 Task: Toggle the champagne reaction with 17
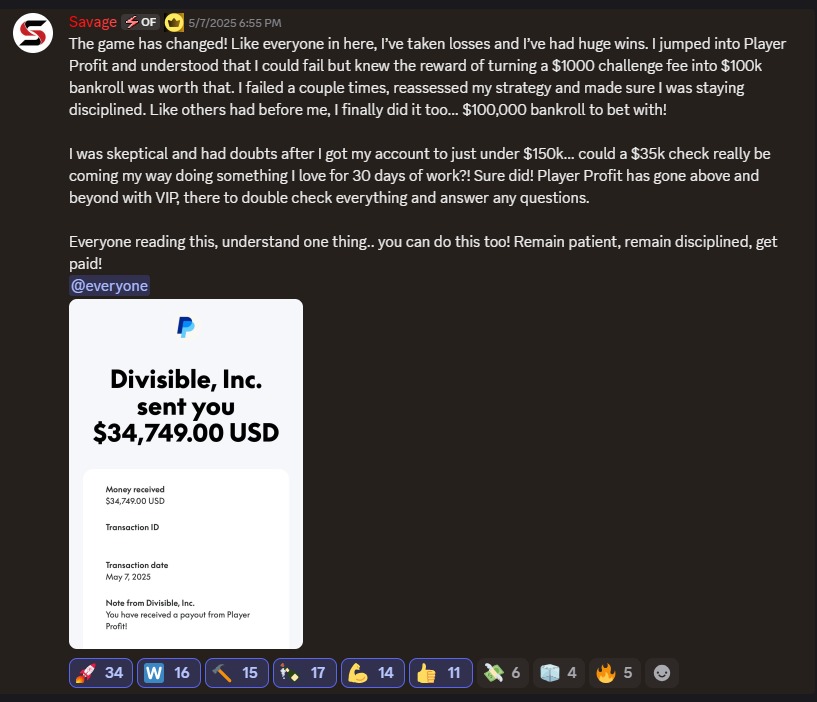305,673
